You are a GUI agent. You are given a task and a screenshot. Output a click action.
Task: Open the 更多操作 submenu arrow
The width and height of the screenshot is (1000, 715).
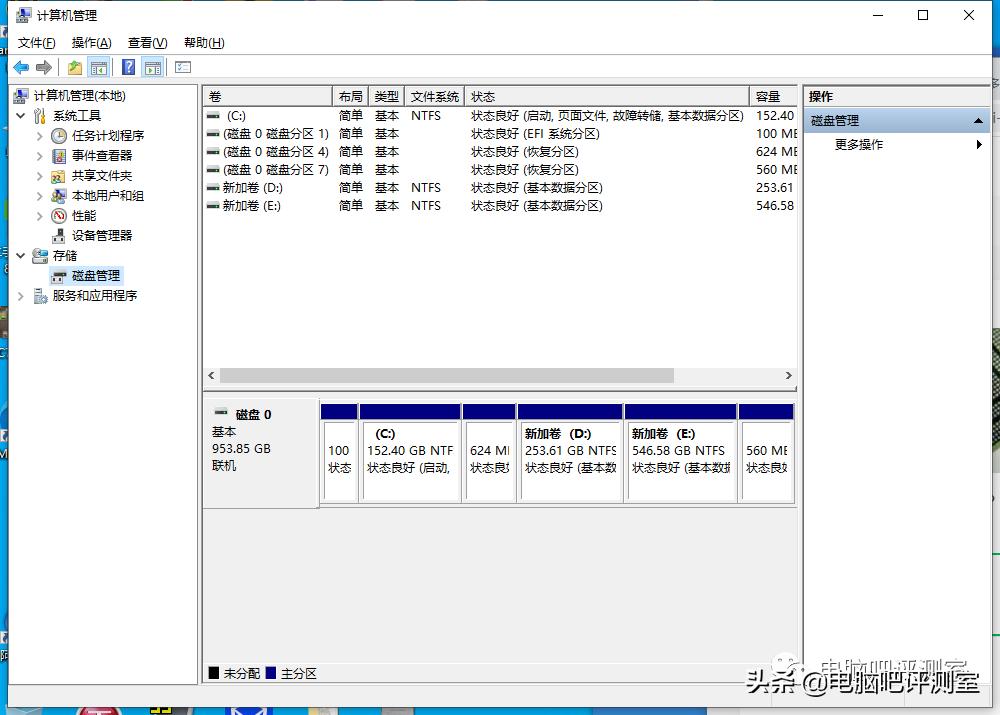(x=979, y=145)
